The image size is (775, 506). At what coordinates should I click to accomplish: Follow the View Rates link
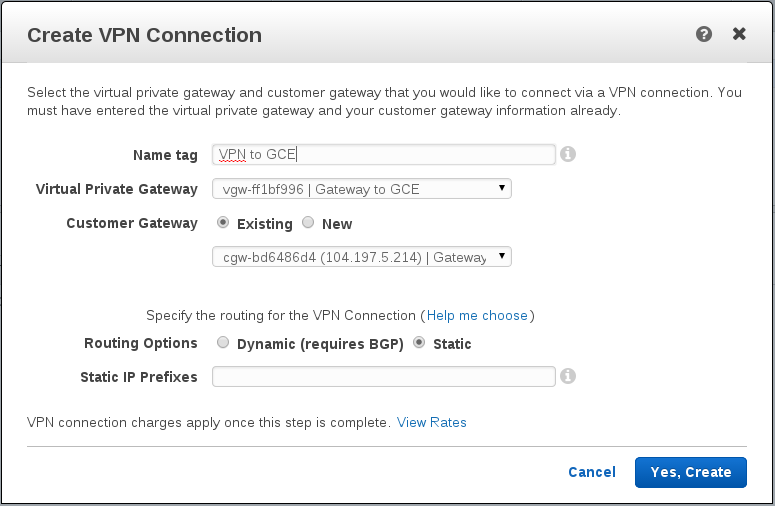click(x=431, y=422)
